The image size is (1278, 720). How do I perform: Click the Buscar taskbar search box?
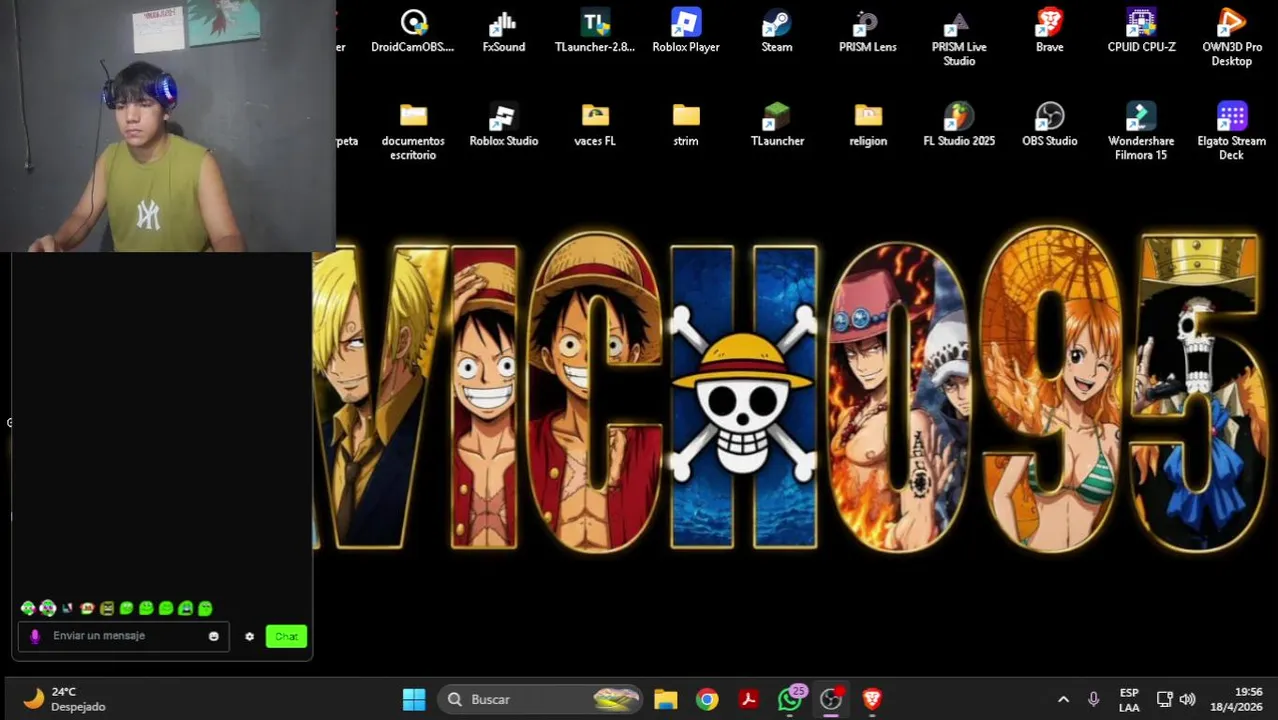(x=540, y=699)
